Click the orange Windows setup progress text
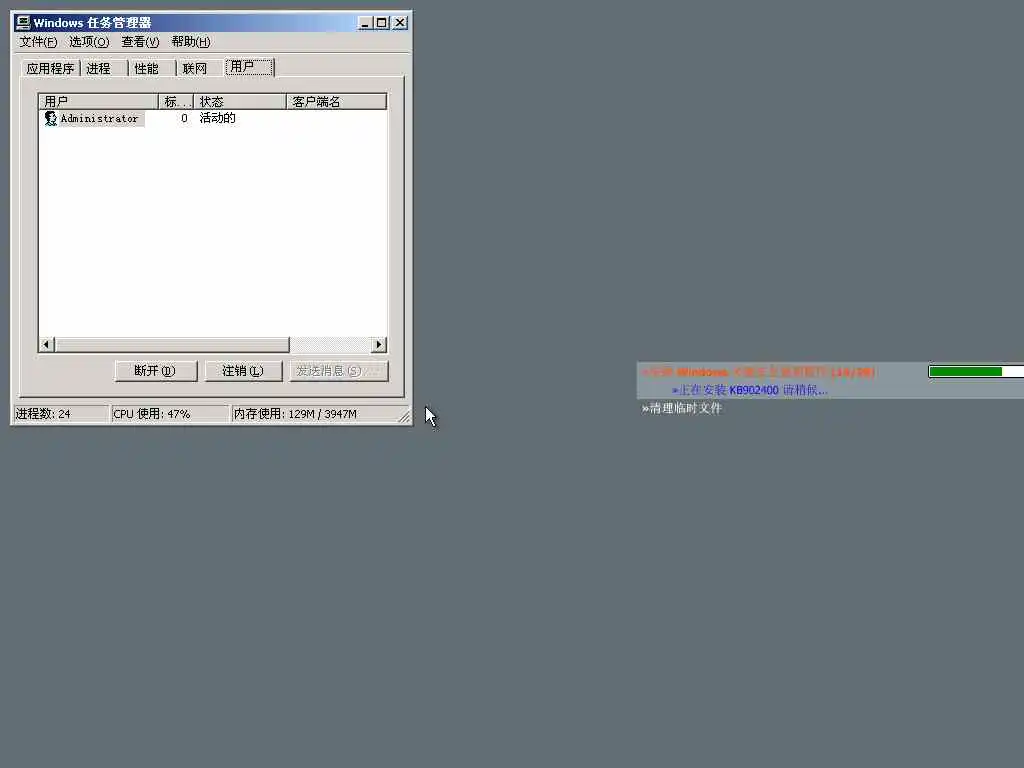Viewport: 1024px width, 768px height. 758,372
